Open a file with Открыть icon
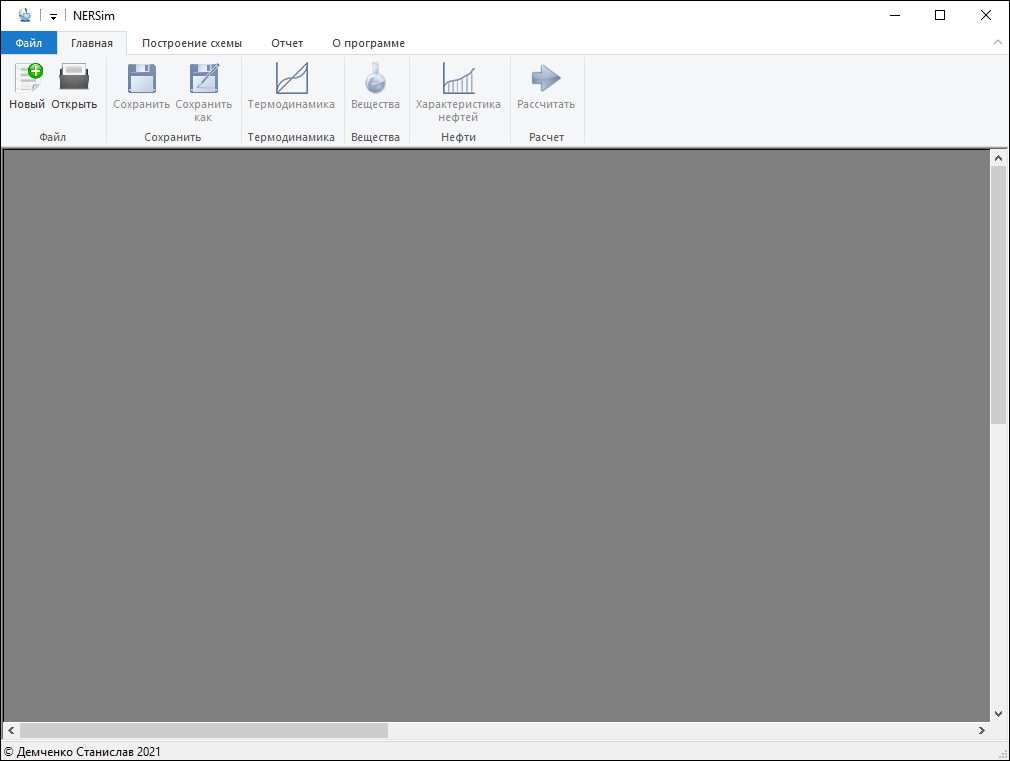1010x761 pixels. (74, 78)
